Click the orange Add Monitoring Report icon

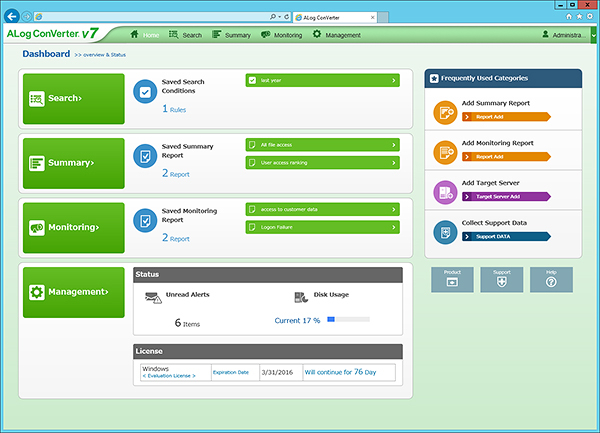[x=445, y=152]
